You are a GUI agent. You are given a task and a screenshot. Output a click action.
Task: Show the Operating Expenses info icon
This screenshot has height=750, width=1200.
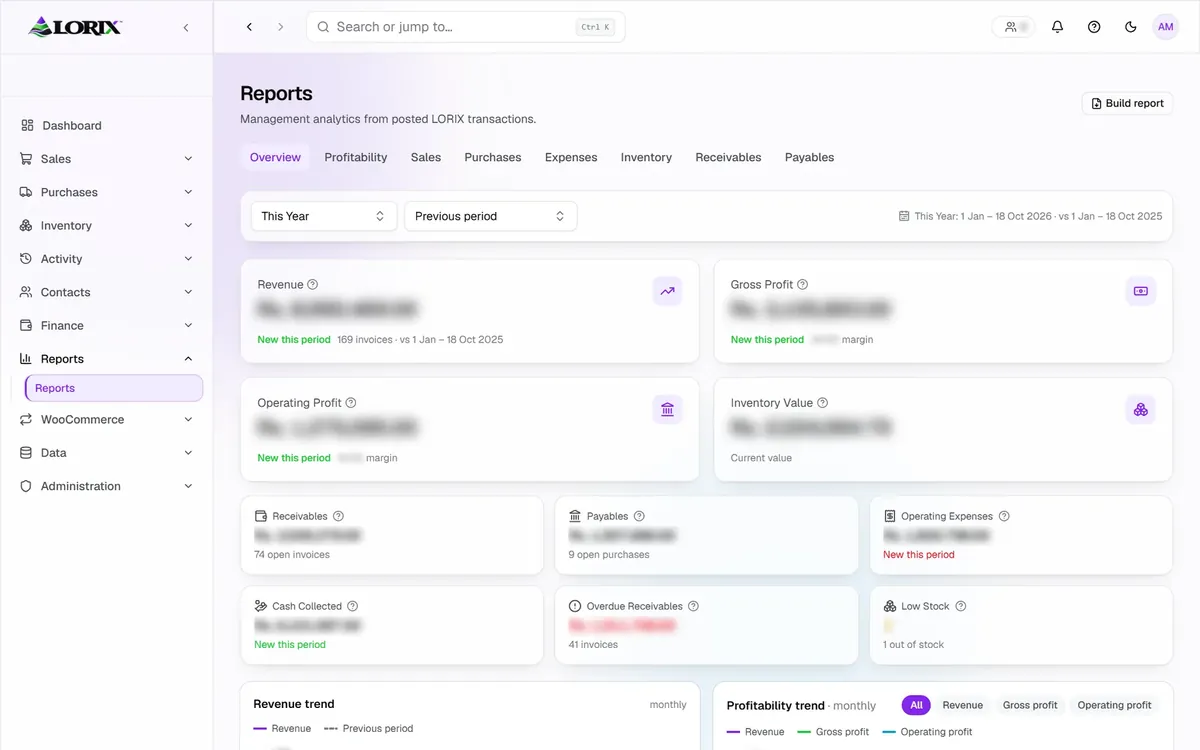click(1004, 516)
